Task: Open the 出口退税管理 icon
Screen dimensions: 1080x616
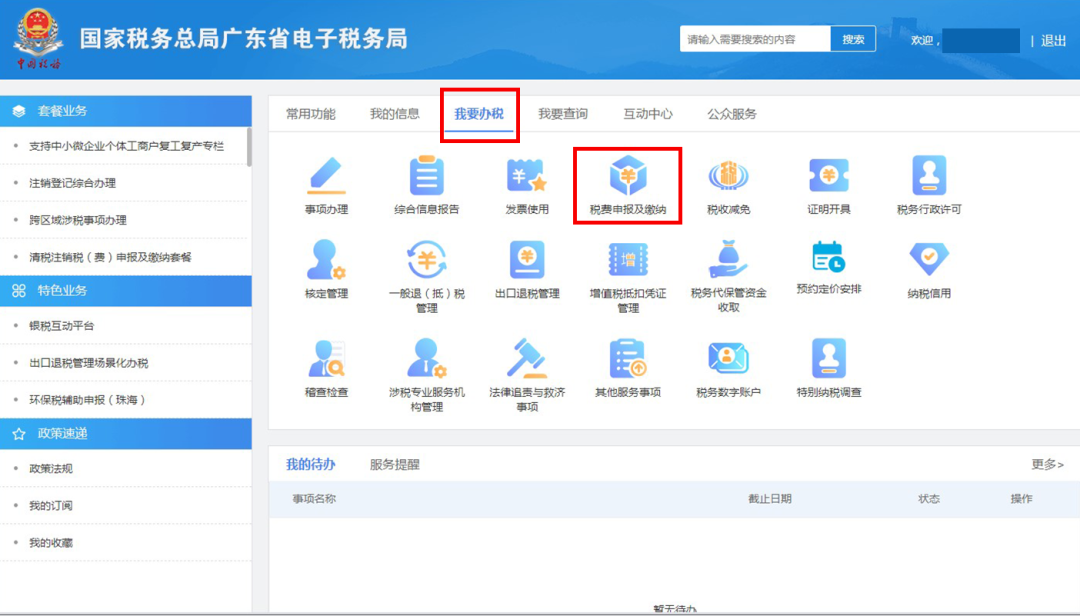Action: [527, 260]
